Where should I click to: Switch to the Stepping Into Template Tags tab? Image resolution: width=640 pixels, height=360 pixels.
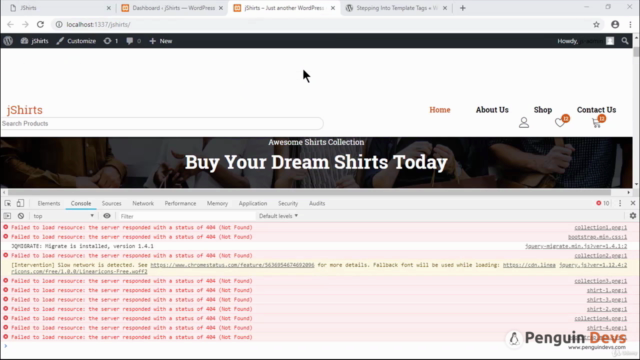pos(397,8)
